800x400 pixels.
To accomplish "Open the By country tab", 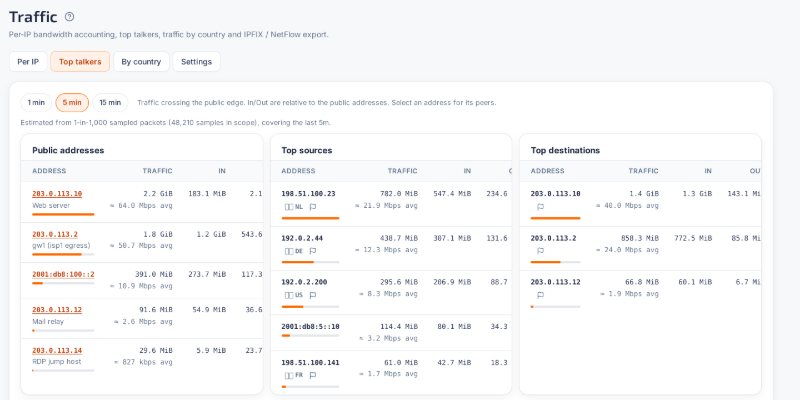I will 141,62.
